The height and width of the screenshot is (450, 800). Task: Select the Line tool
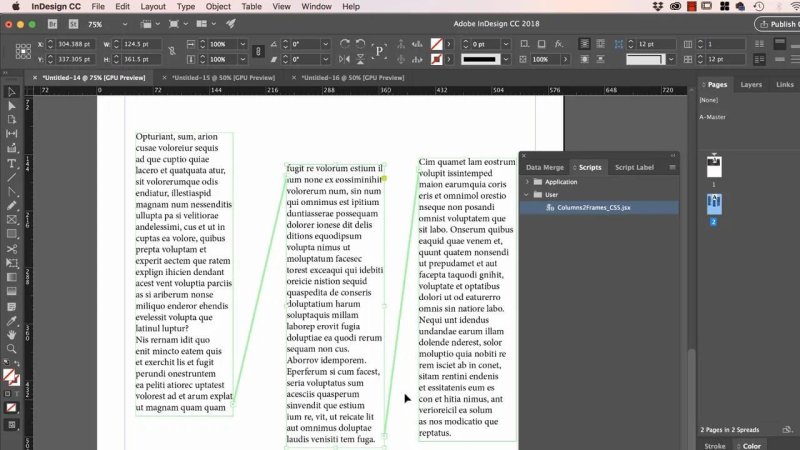coord(11,178)
